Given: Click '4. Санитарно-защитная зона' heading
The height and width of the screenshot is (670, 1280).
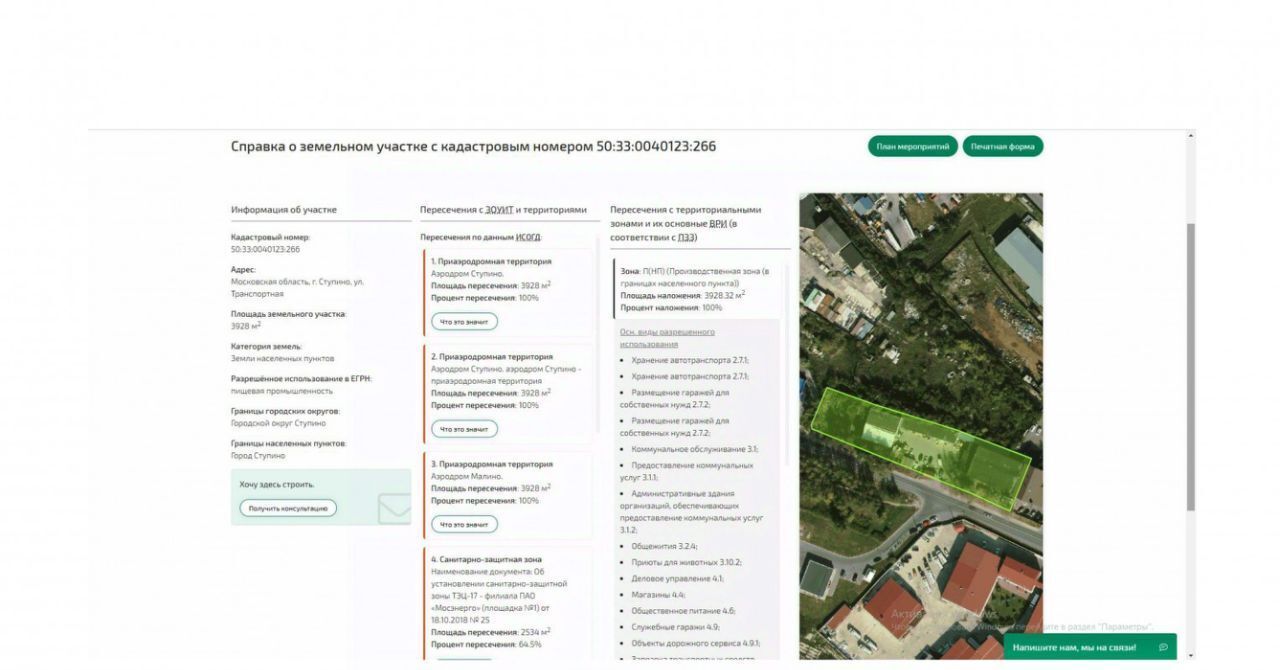Looking at the screenshot, I should point(487,559).
